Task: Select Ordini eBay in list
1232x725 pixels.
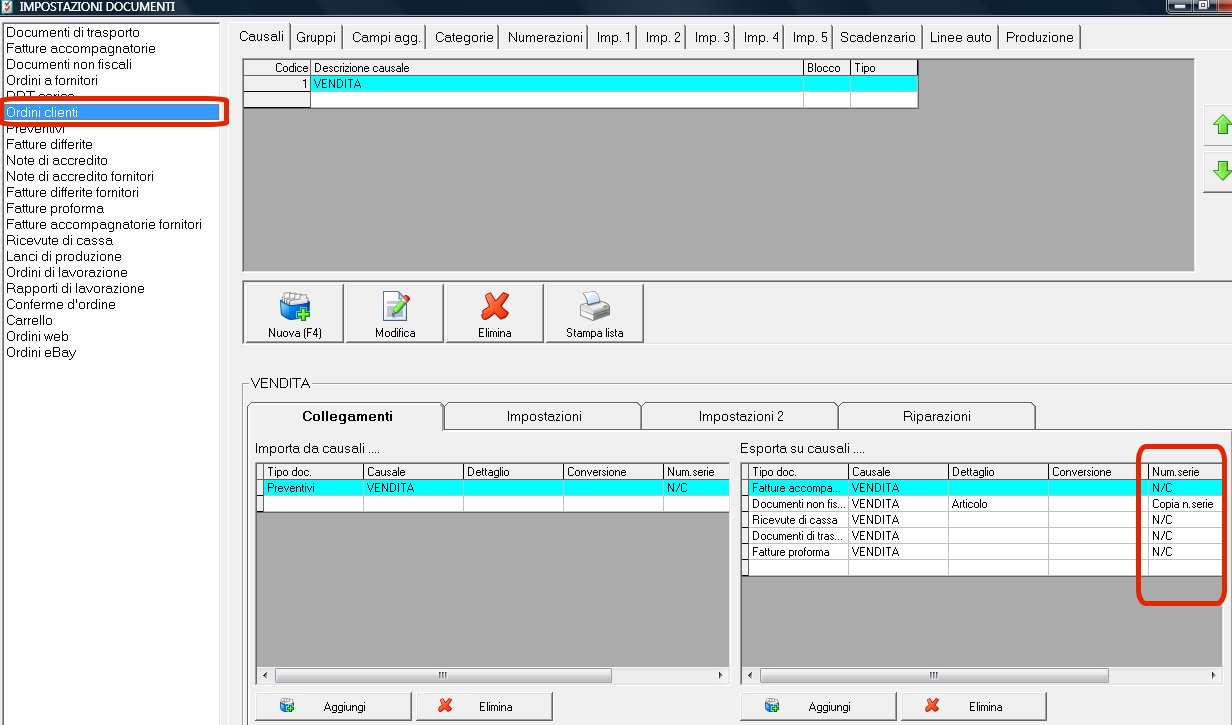Action: tap(41, 352)
